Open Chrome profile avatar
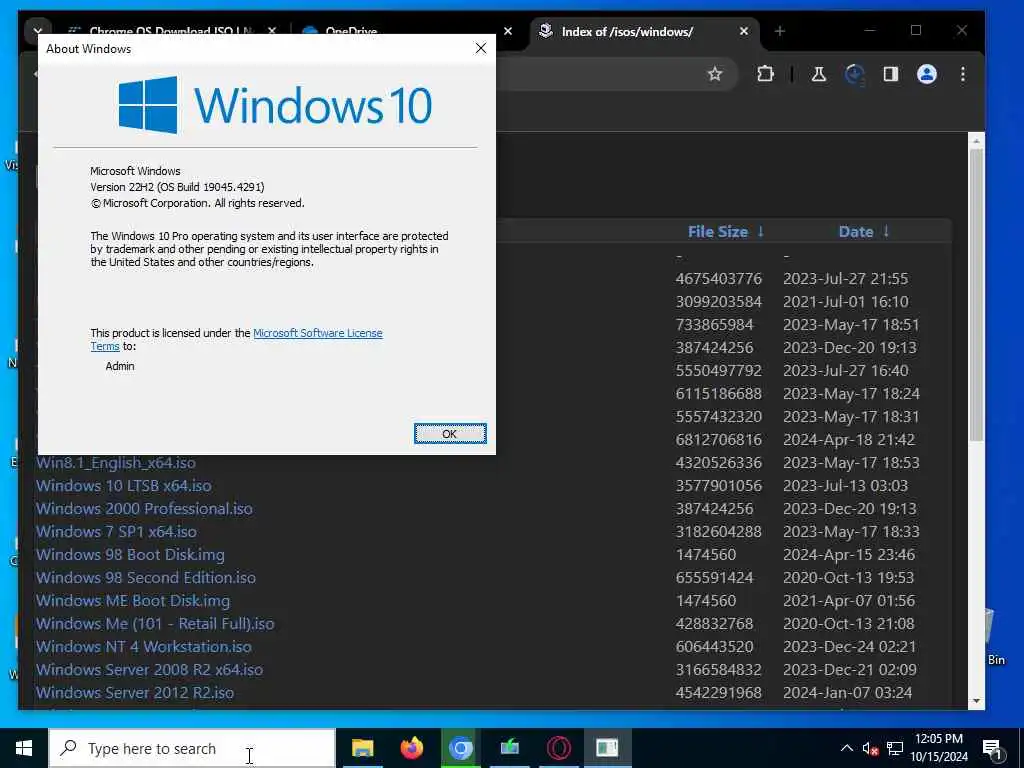This screenshot has height=768, width=1024. (x=927, y=74)
